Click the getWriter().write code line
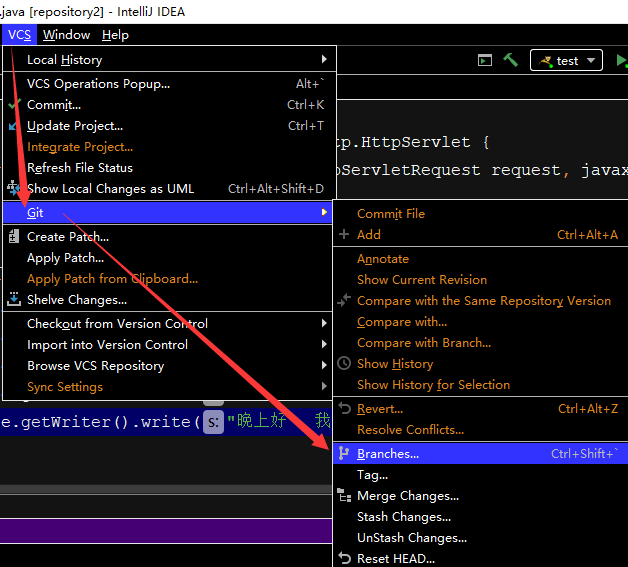 click(166, 422)
